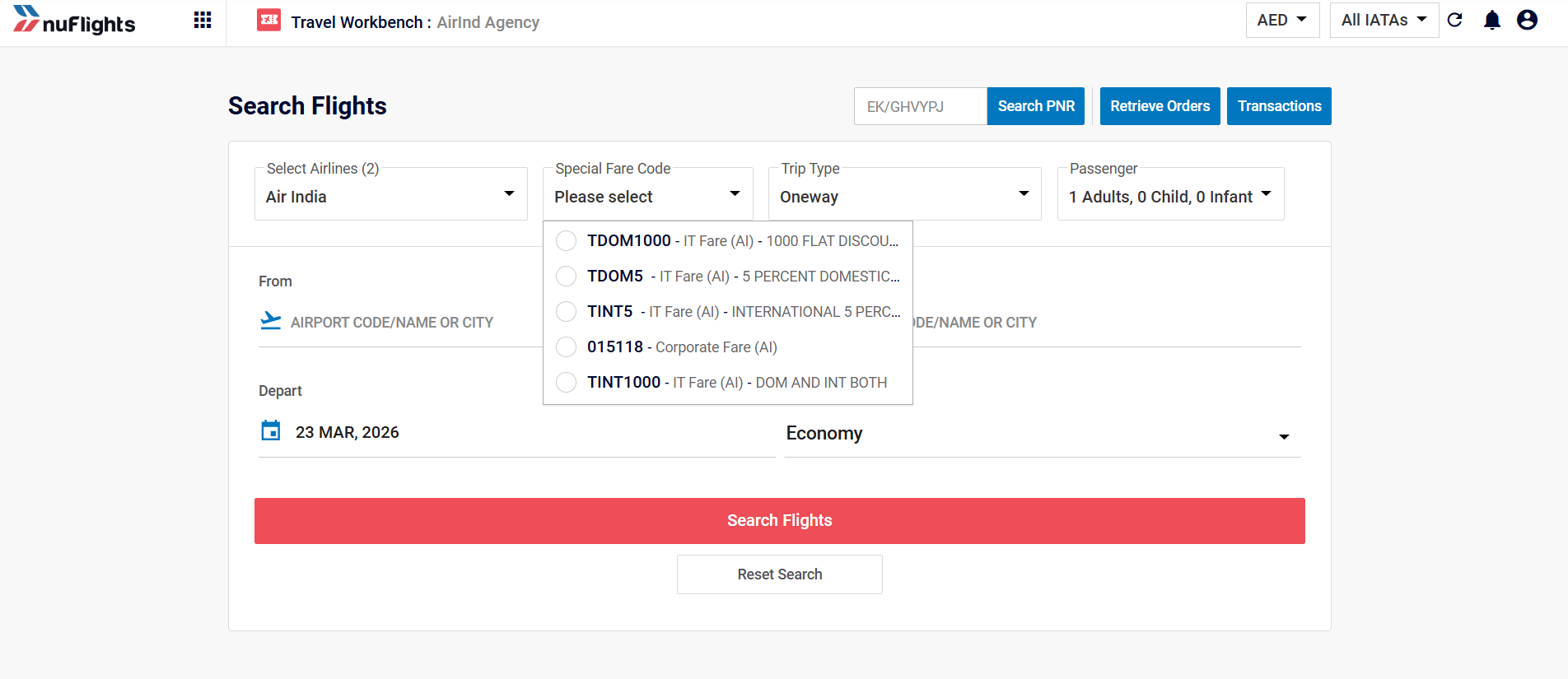The height and width of the screenshot is (679, 1568).
Task: Open the AED currency dropdown
Action: [1282, 20]
